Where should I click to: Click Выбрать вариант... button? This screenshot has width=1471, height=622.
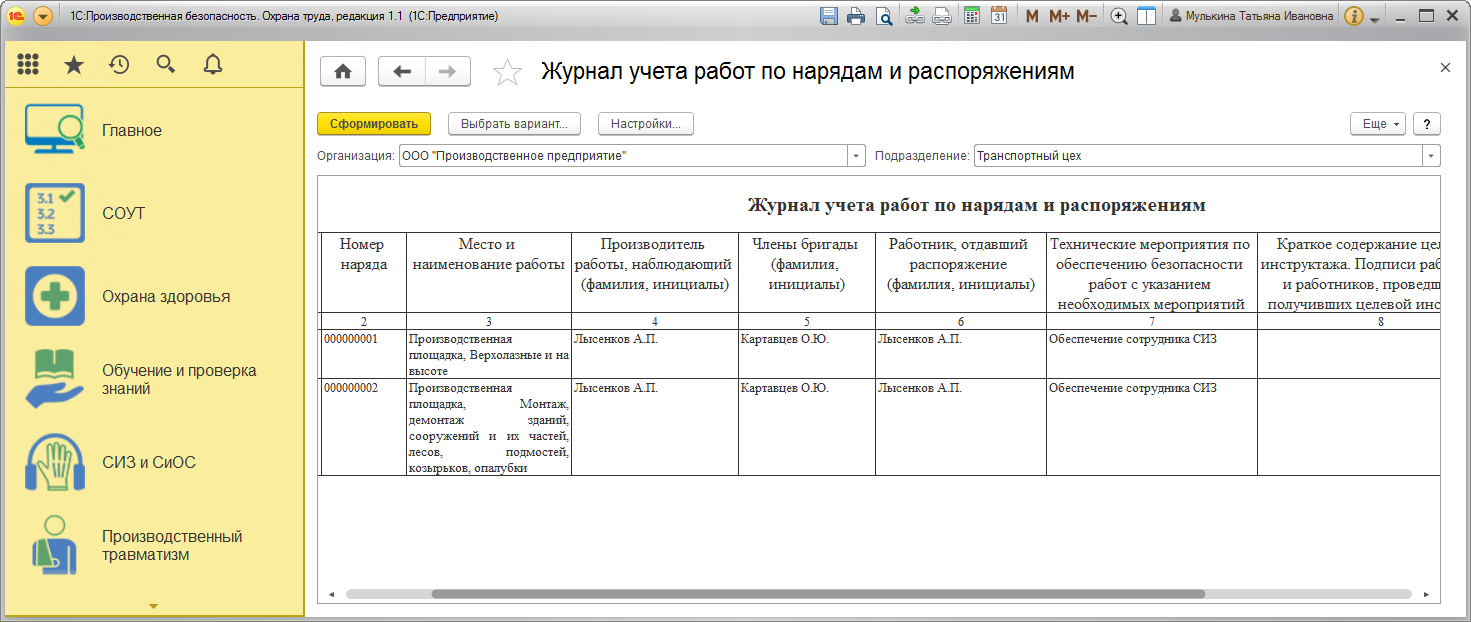(x=515, y=124)
